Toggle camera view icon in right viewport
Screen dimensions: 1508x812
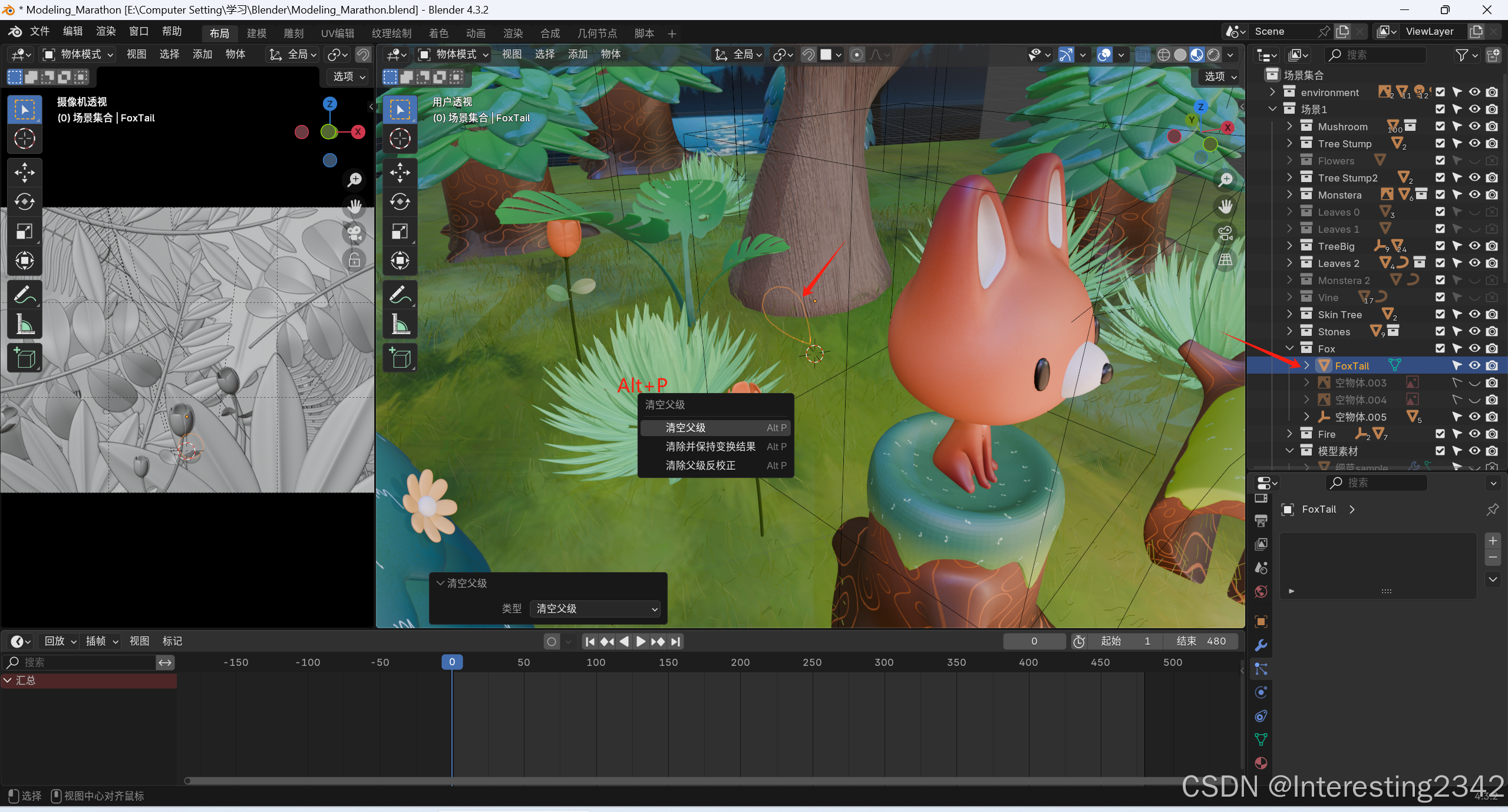click(x=1226, y=233)
